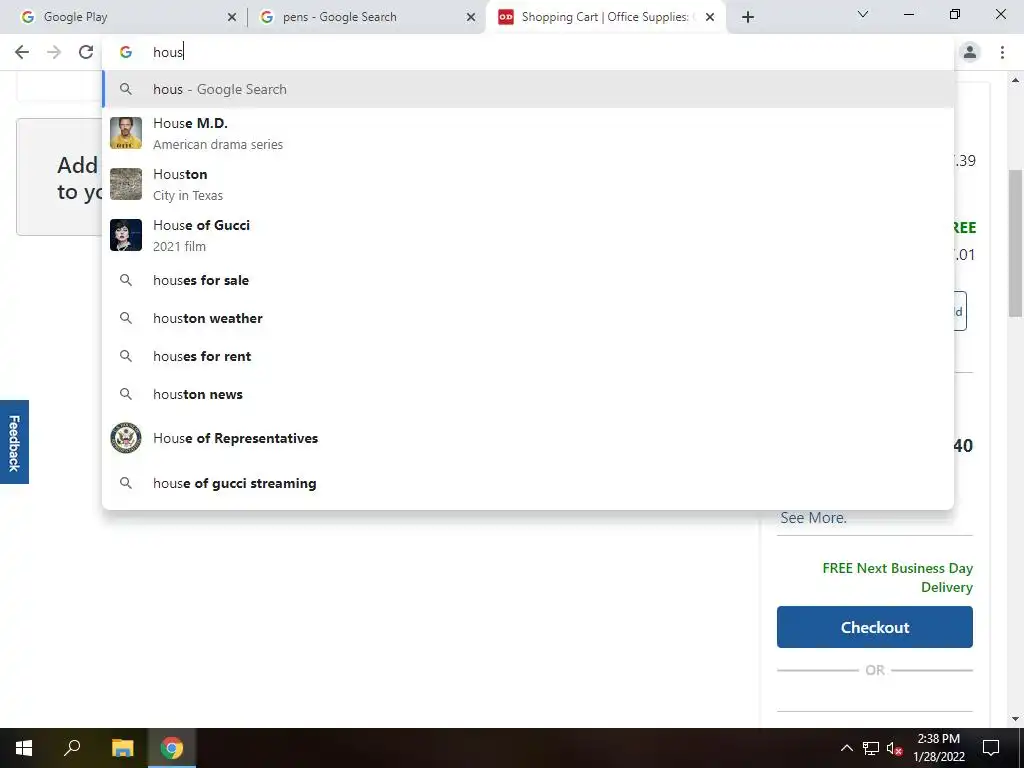
Task: Open the clock showing 2:38 PM
Action: [x=939, y=748]
